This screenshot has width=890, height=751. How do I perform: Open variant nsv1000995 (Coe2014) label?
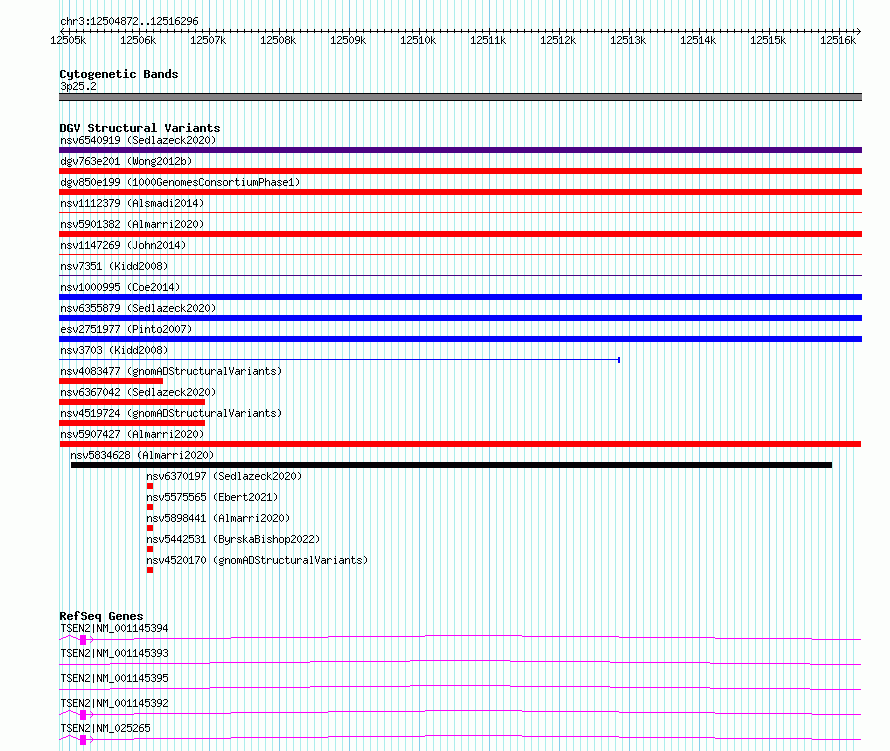tap(120, 287)
